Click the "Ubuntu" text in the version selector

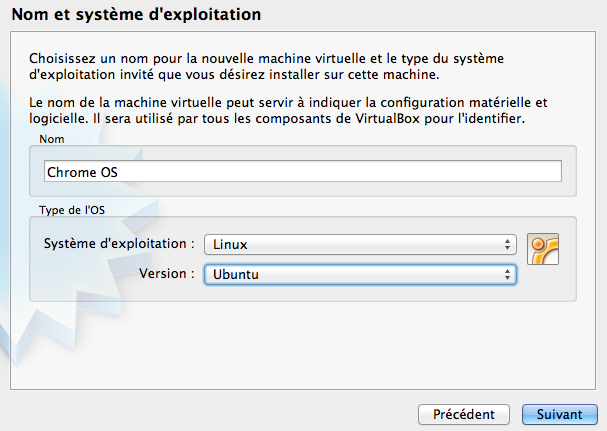click(232, 274)
